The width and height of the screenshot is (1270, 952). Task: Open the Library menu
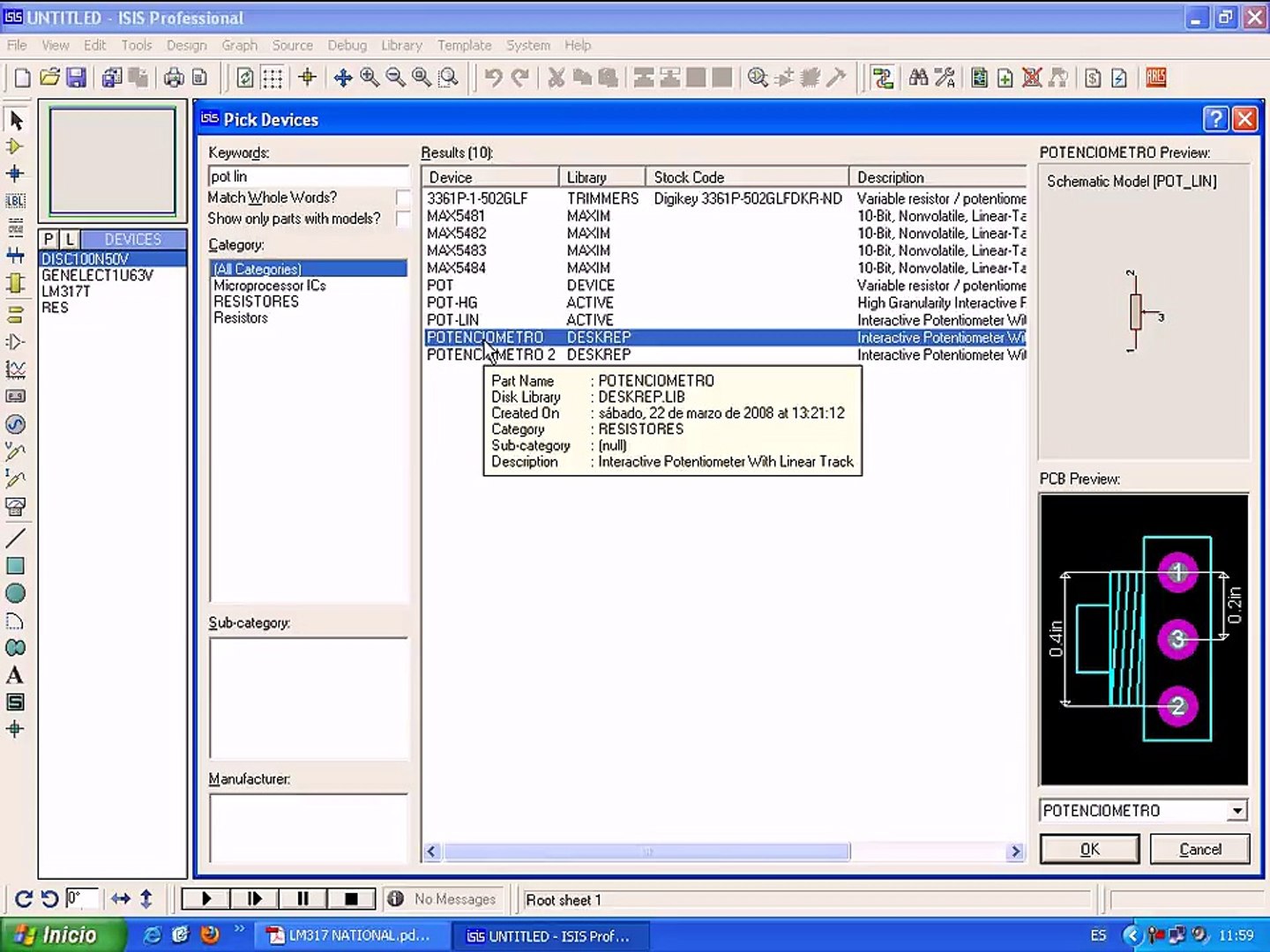[x=401, y=45]
